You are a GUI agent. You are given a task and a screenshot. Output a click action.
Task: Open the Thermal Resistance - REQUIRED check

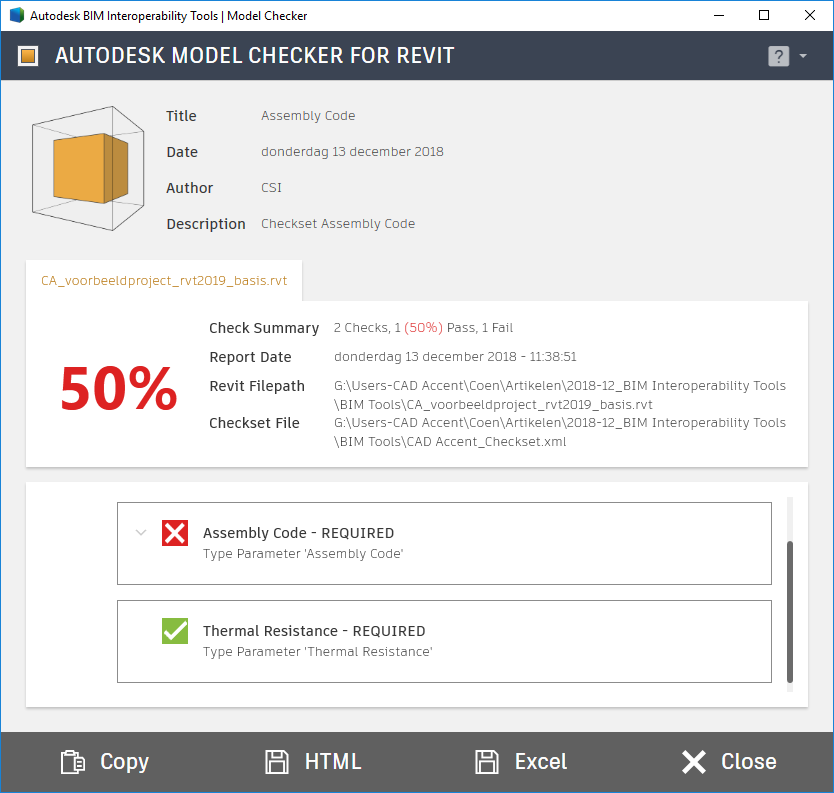444,641
